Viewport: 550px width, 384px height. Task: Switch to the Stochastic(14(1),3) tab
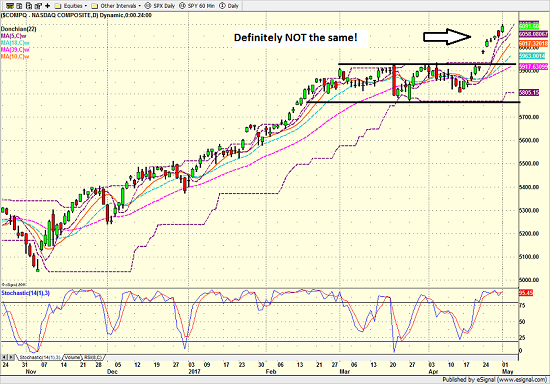(40, 357)
